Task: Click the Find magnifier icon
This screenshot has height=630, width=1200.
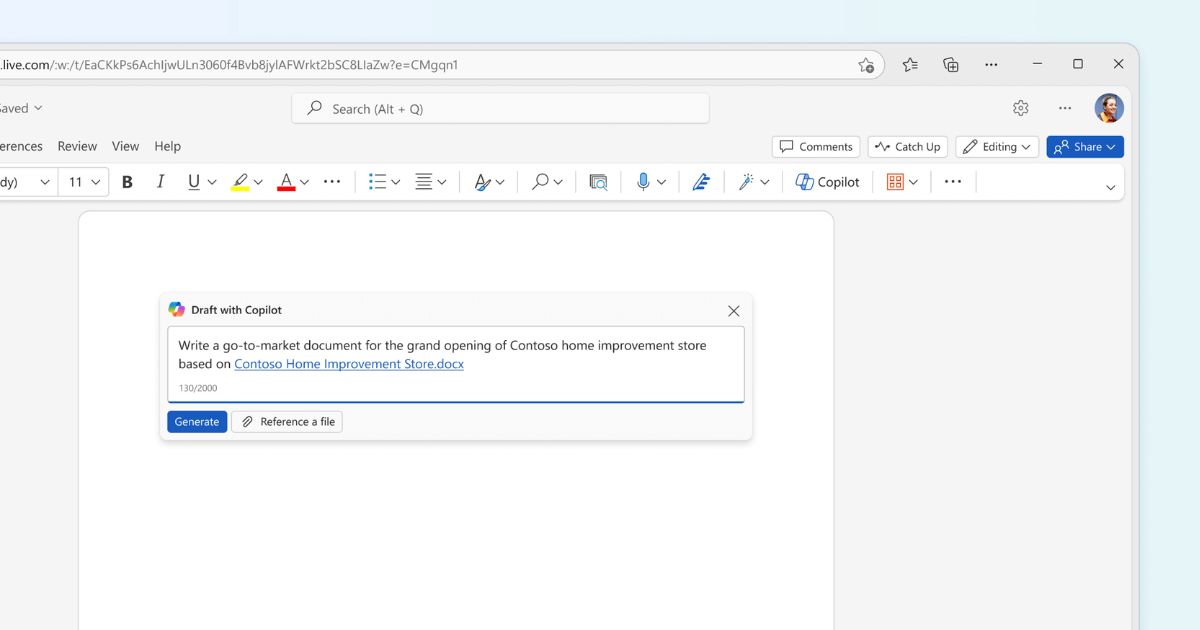Action: (540, 182)
